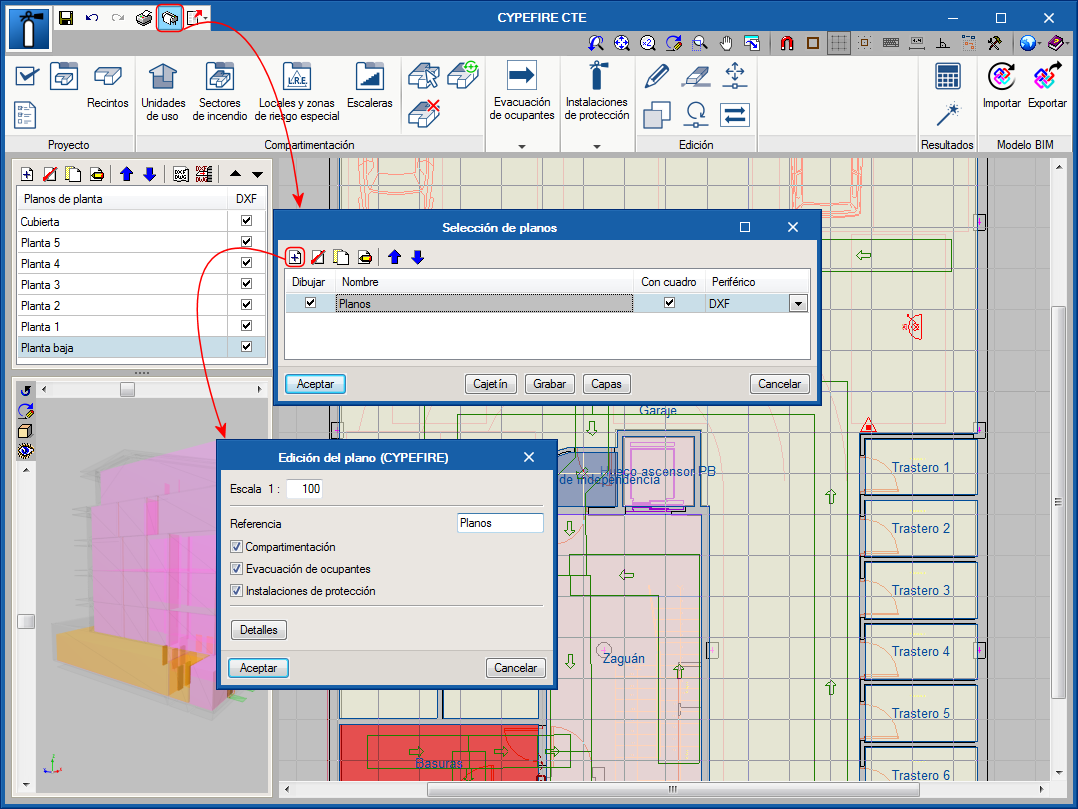1078x809 pixels.
Task: Activate the red magnet snap icon
Action: pos(787,43)
